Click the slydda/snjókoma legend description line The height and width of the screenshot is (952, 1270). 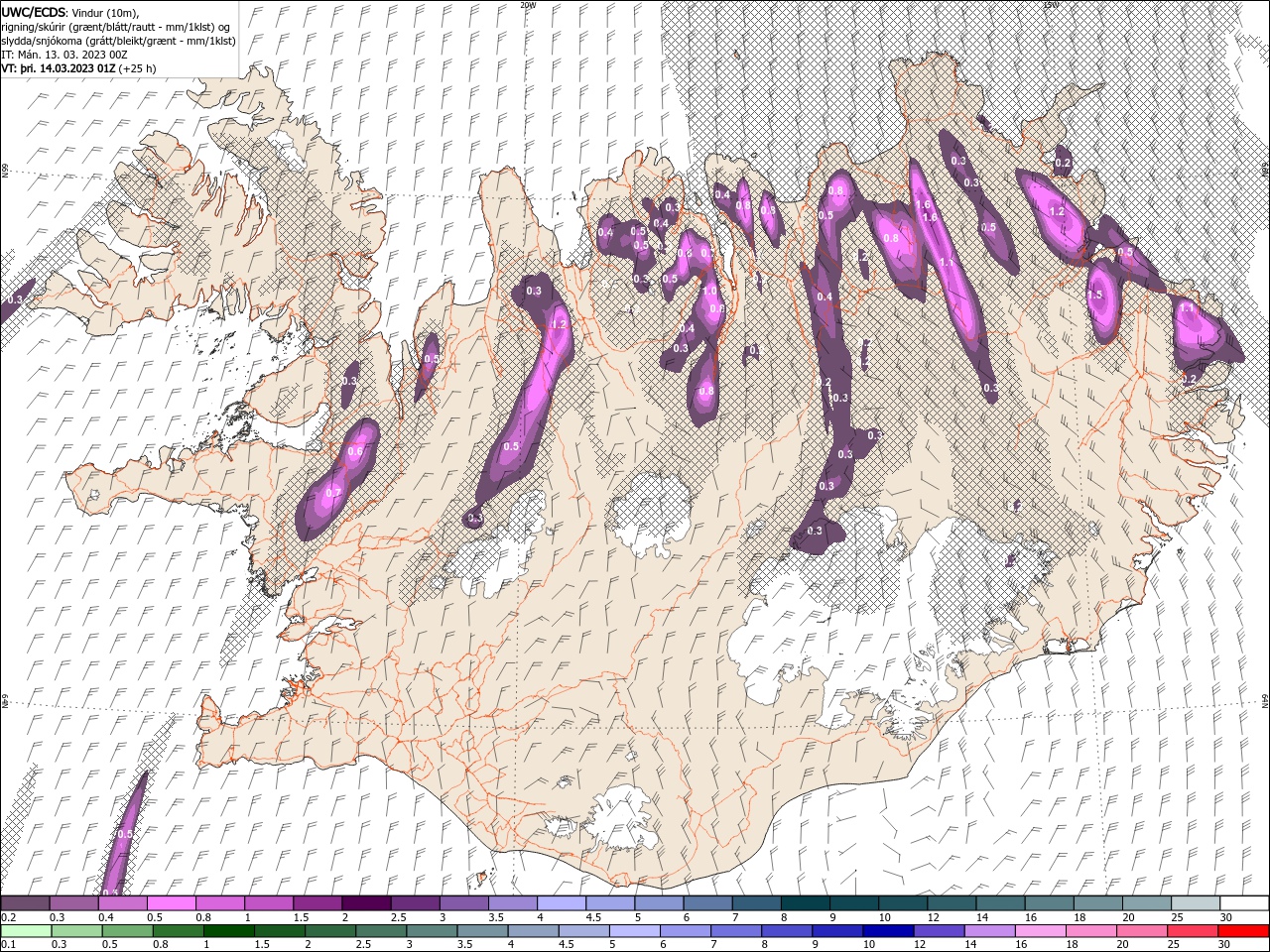pos(118,41)
